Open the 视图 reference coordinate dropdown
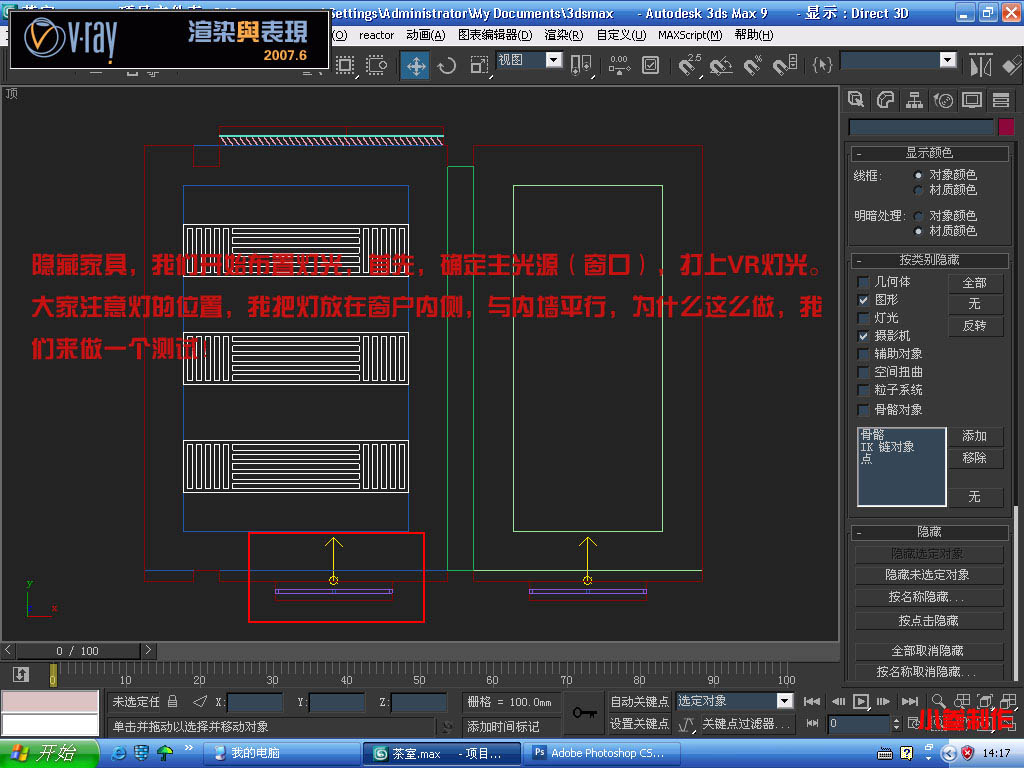 [554, 60]
